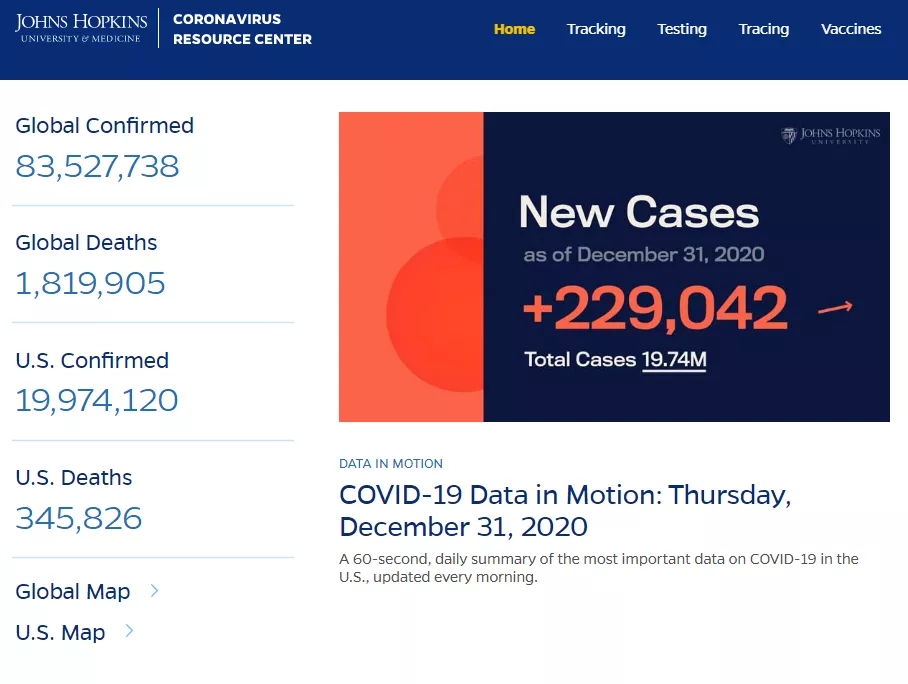
Task: Click the underlined 19.74M total cases value
Action: click(674, 359)
